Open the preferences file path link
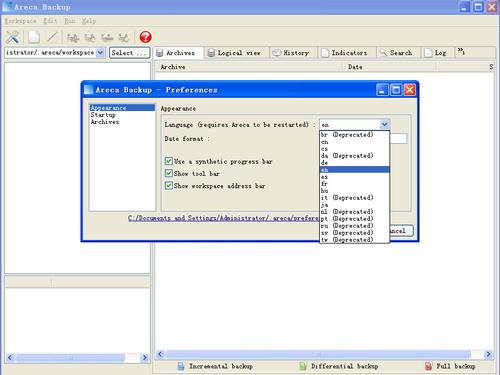Image resolution: width=500 pixels, height=375 pixels. [223, 218]
